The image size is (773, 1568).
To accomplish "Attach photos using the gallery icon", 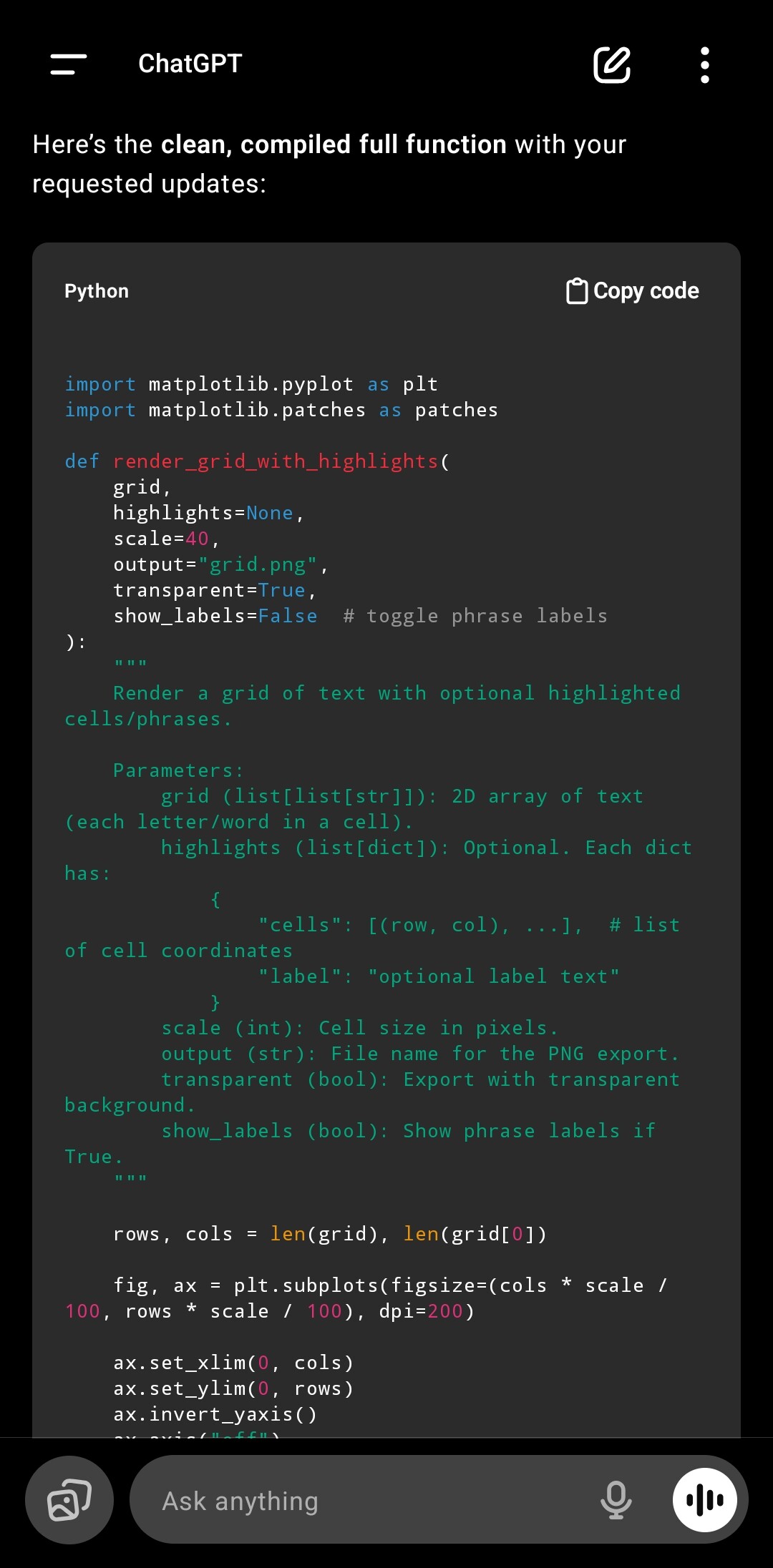I will pos(69,1500).
